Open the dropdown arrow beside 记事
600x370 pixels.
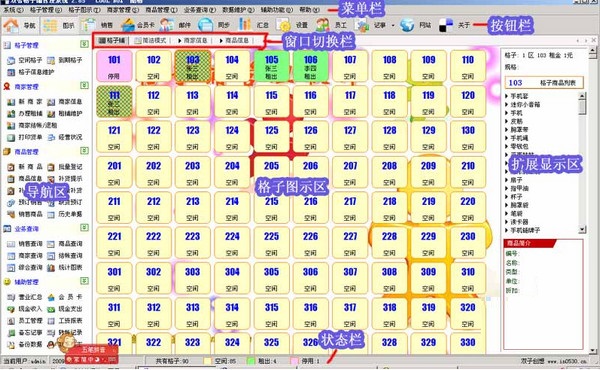click(x=393, y=26)
